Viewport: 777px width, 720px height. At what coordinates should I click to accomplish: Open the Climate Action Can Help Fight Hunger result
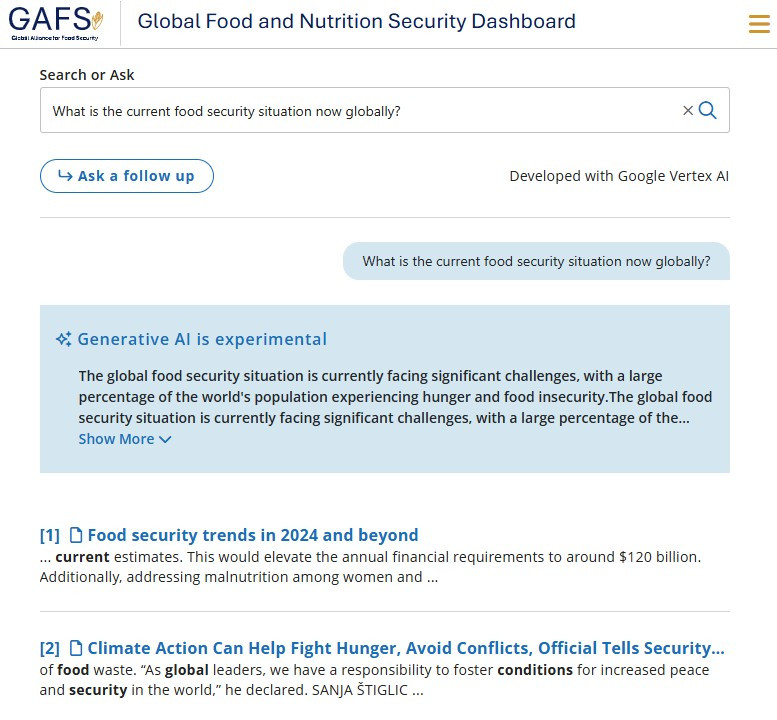tap(405, 648)
